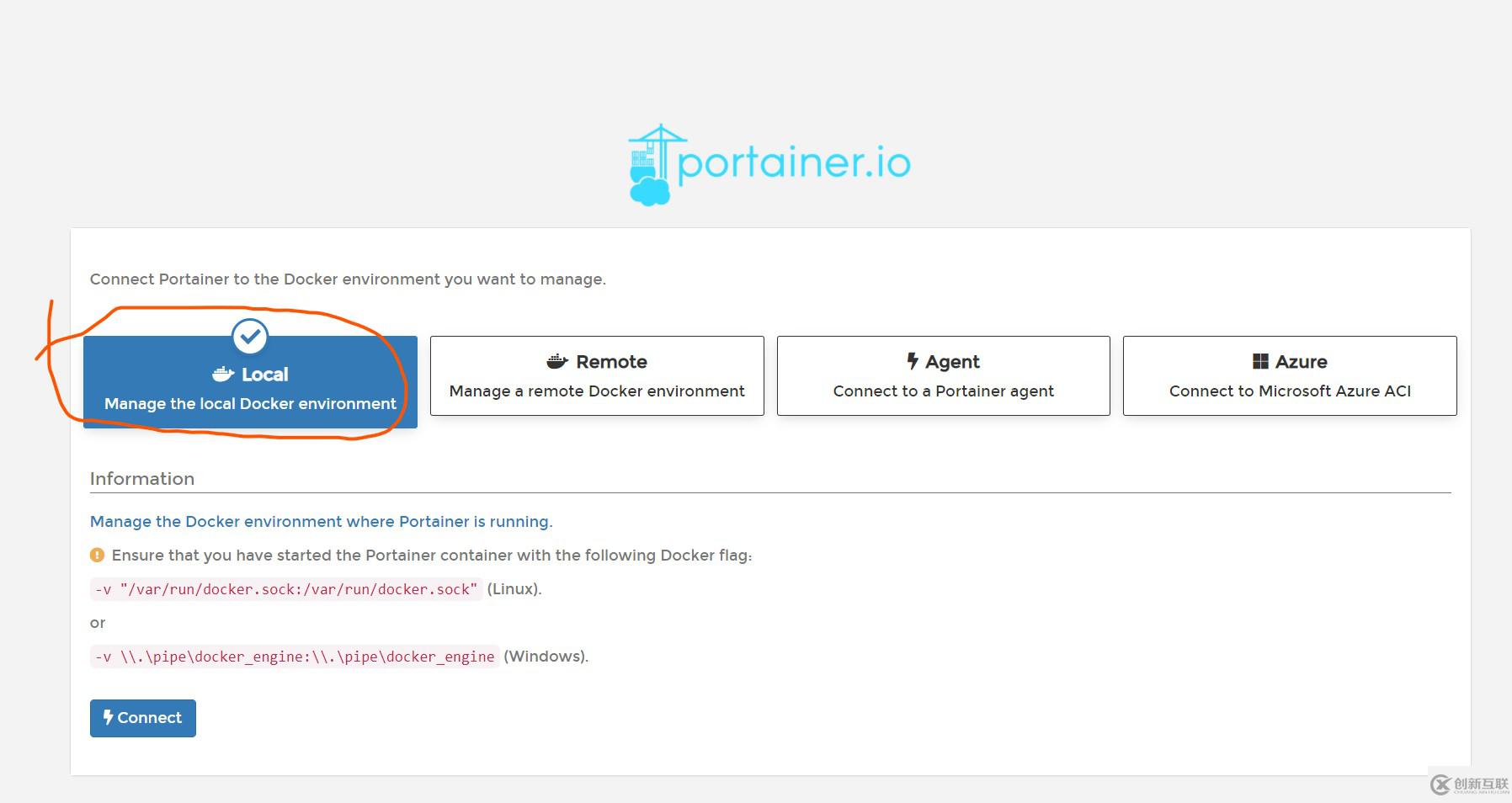Click the lightning bolt icon beside Agent

913,362
